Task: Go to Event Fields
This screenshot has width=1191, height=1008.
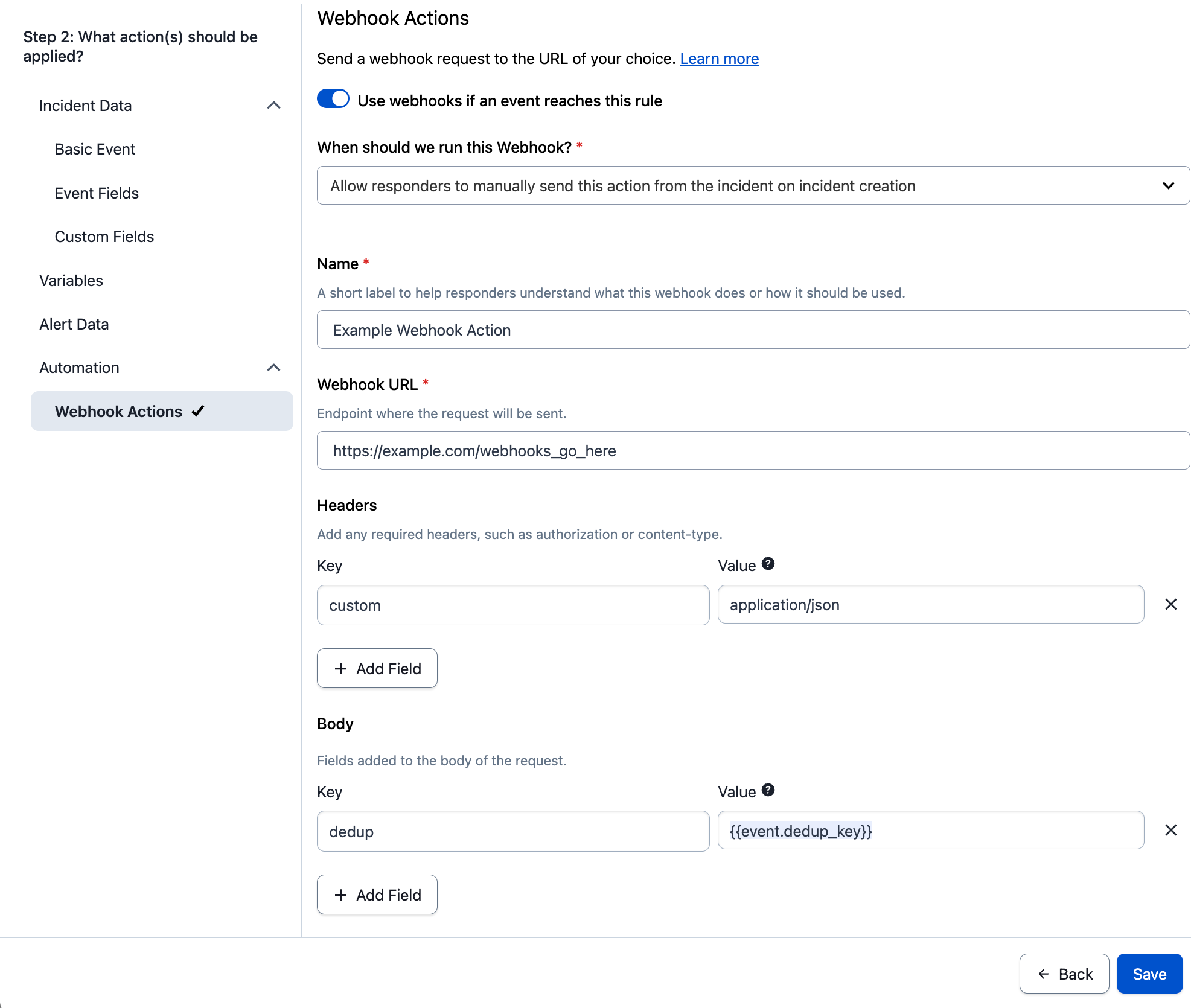Action: 97,193
